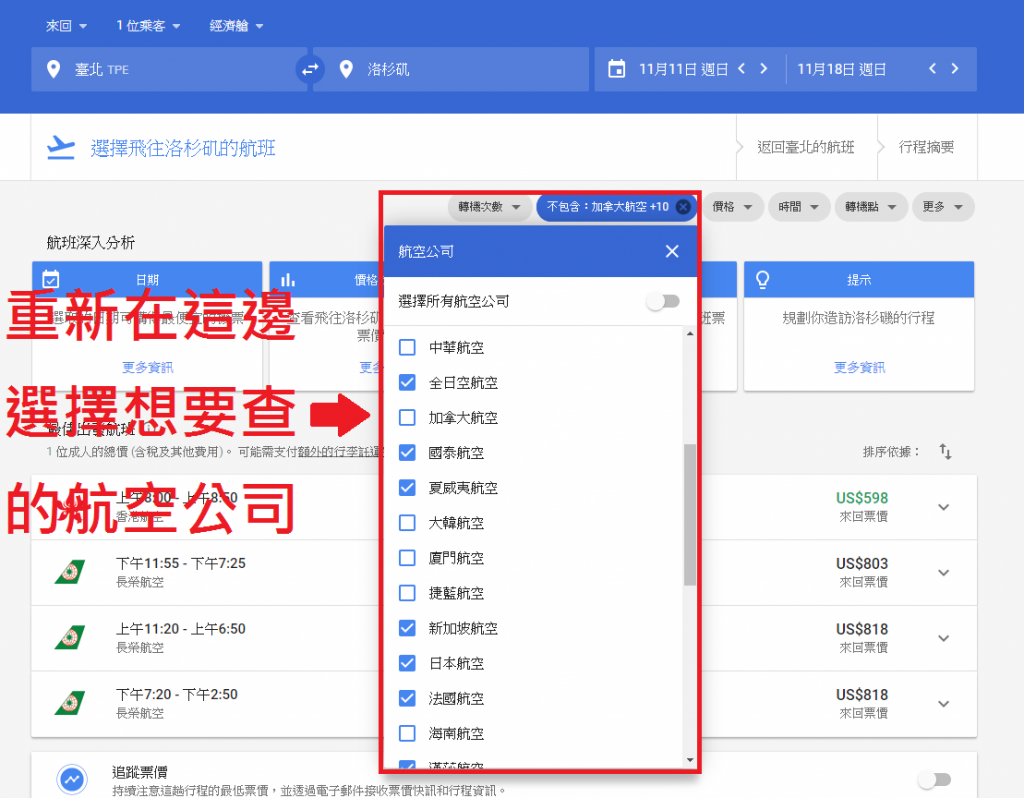Click the origin location pin icon
This screenshot has height=798, width=1024.
[54, 69]
